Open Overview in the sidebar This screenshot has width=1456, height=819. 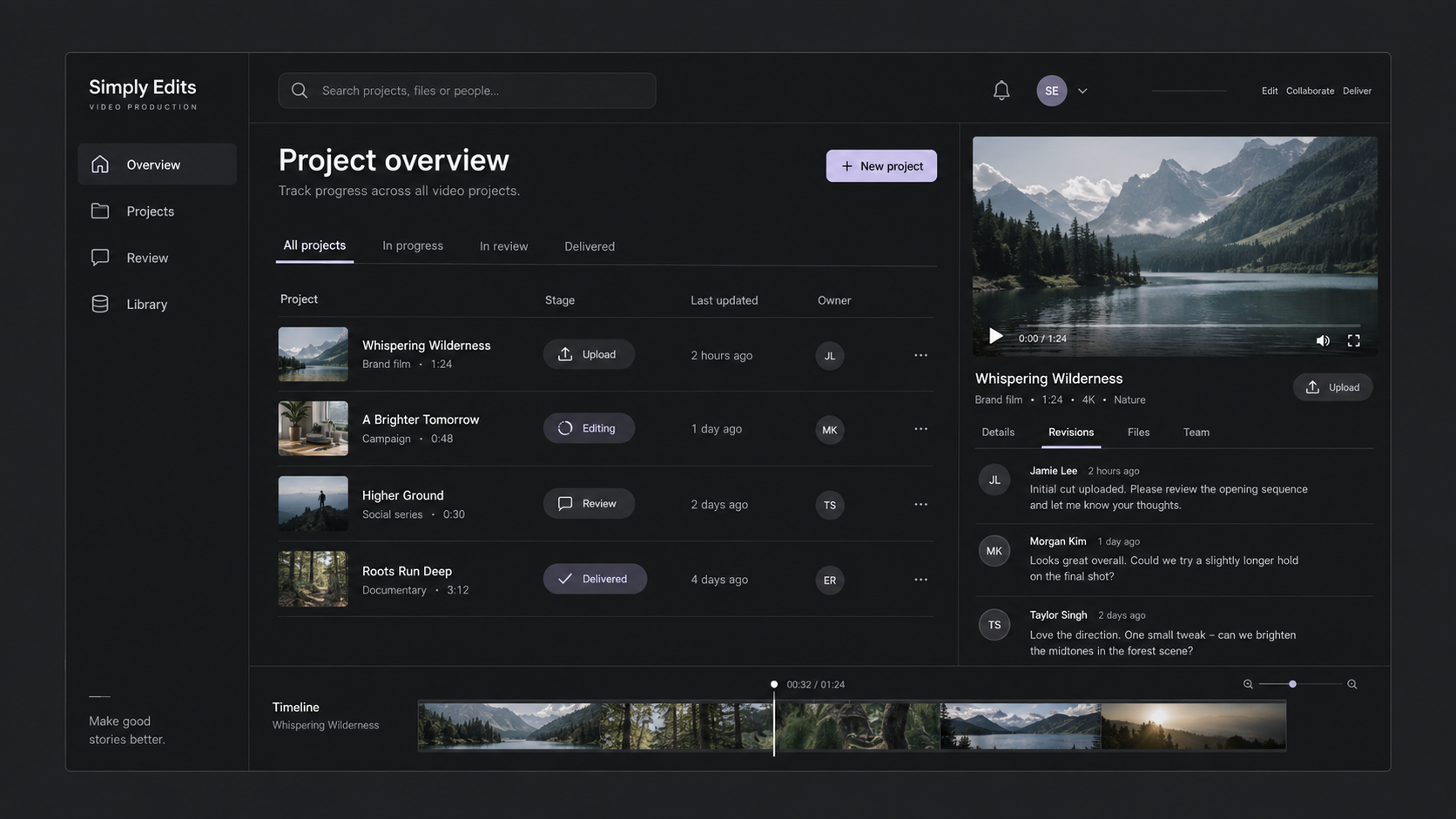(x=157, y=164)
